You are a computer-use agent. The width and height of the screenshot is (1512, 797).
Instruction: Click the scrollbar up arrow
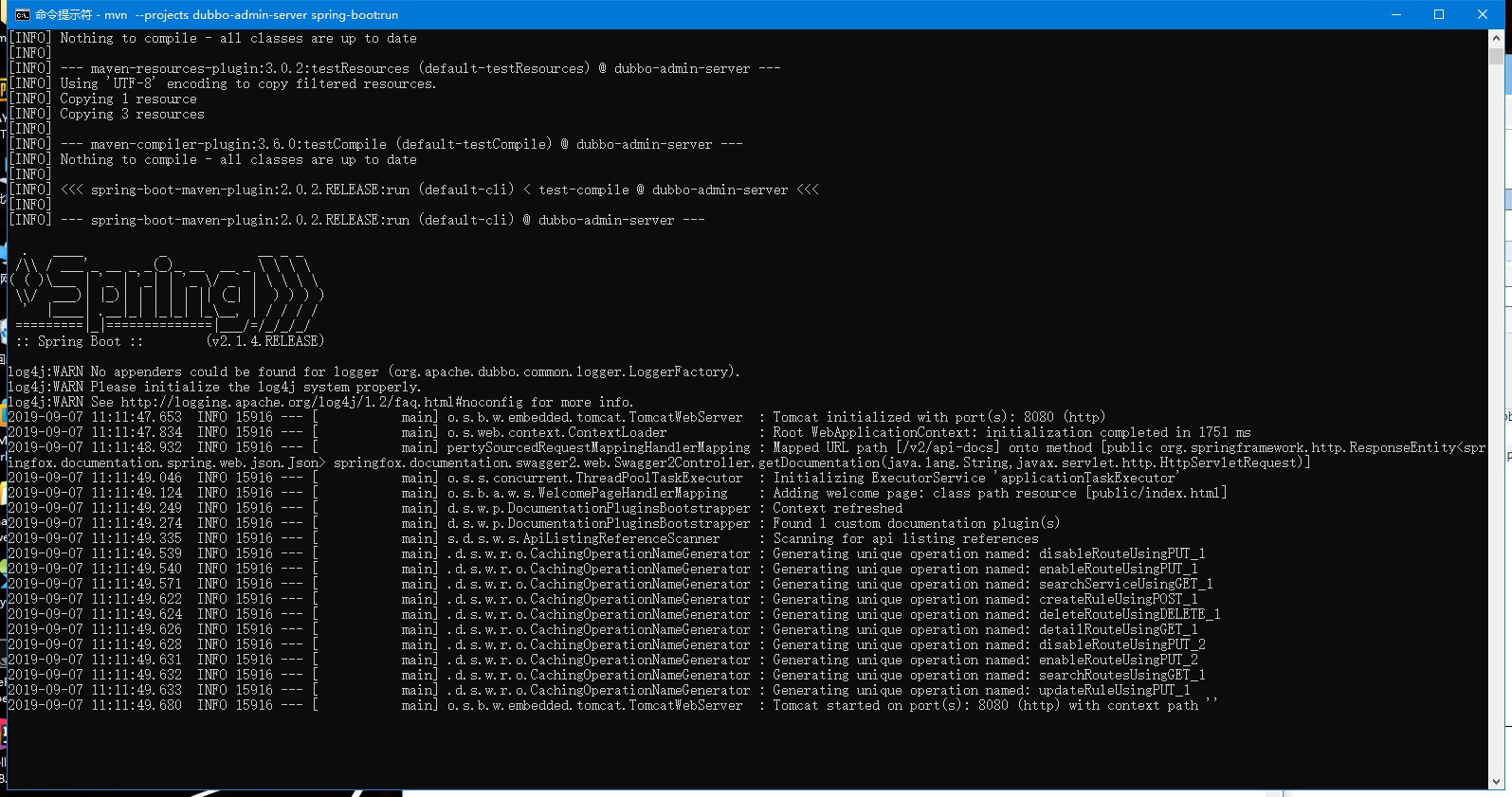click(x=1496, y=38)
